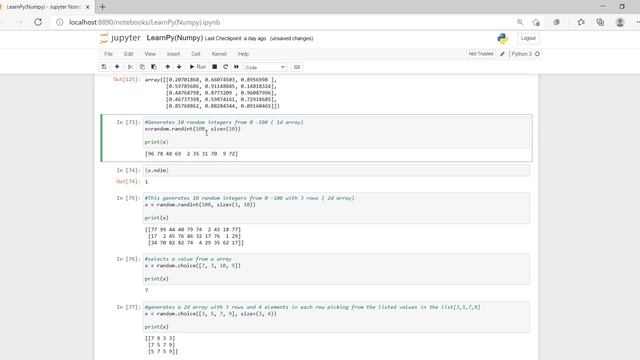640x360 pixels.
Task: Click the Logout button
Action: click(x=528, y=38)
